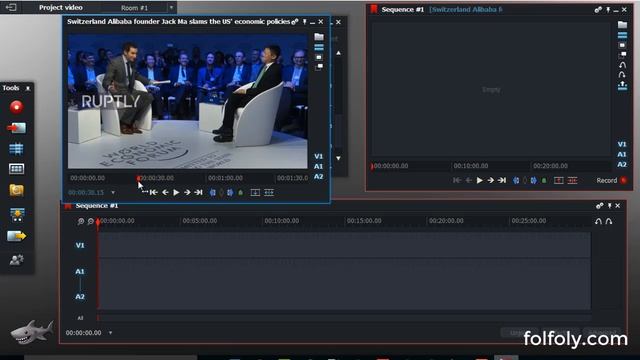Jump to end in the Sequence #1 viewer

tap(502, 180)
